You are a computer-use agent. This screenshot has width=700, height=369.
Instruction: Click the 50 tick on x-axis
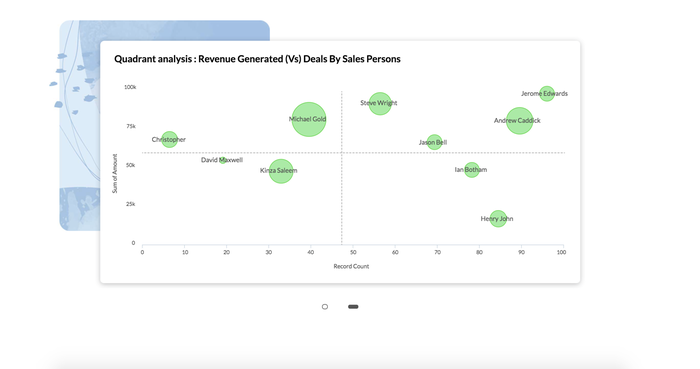353,252
